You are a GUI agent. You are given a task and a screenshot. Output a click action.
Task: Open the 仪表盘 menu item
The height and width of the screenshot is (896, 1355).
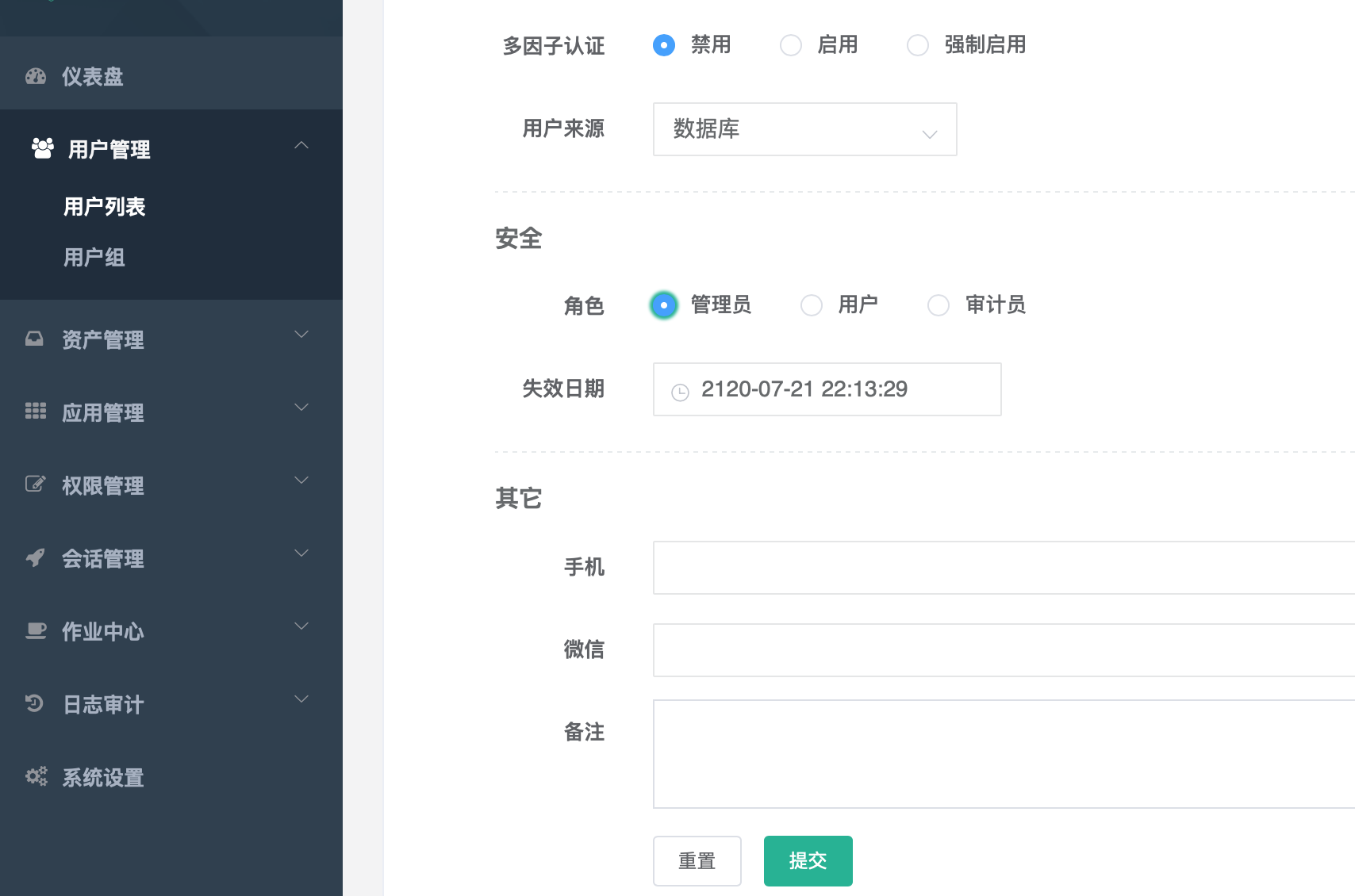[171, 77]
